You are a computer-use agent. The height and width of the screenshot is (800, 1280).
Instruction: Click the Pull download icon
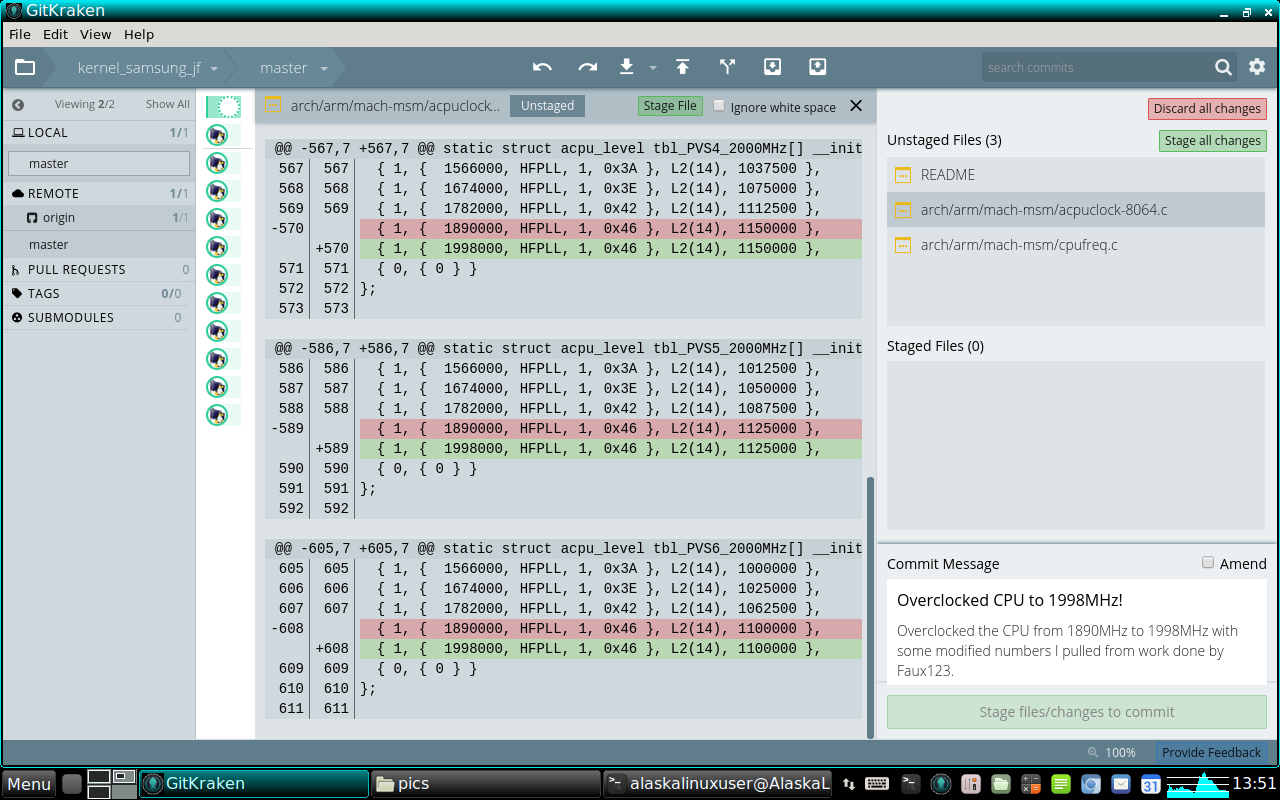[x=627, y=67]
